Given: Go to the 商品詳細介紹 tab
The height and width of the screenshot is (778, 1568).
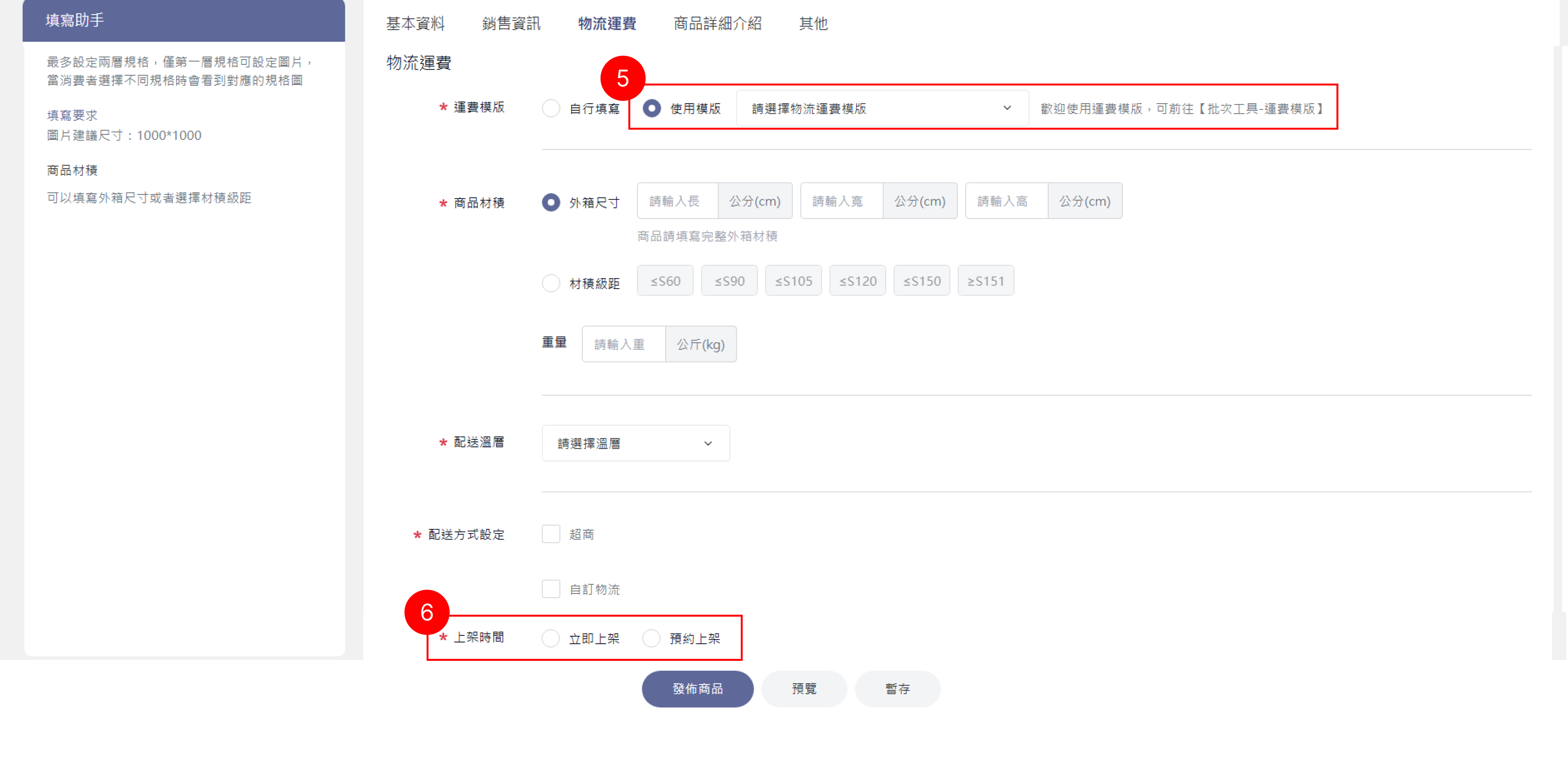Looking at the screenshot, I should pyautogui.click(x=717, y=24).
